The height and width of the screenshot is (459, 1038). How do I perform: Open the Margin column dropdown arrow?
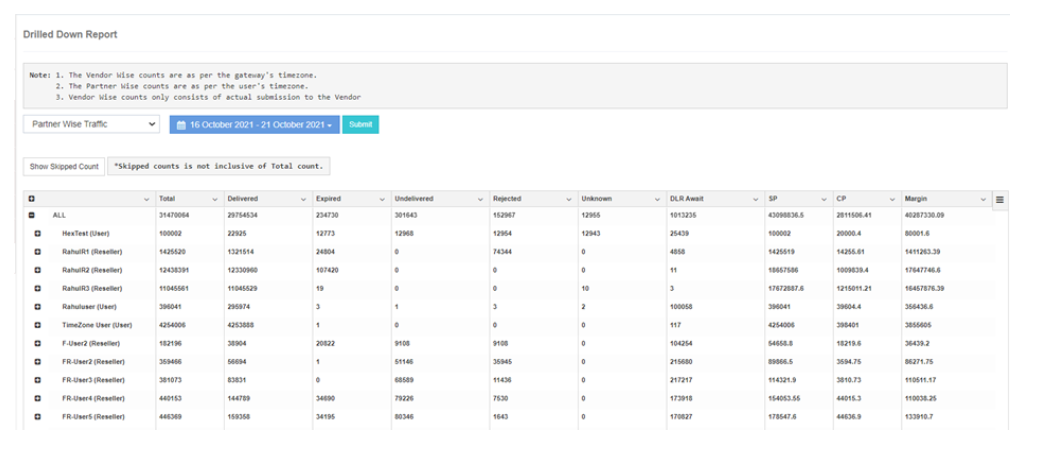tap(980, 199)
